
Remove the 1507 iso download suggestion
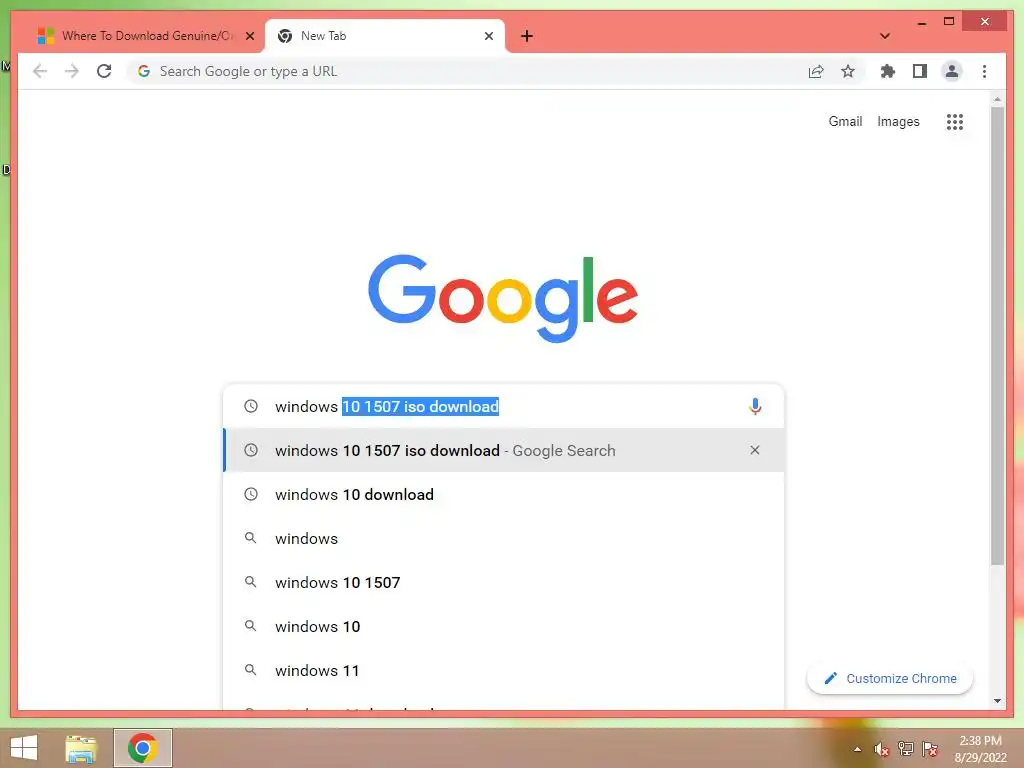pyautogui.click(x=755, y=450)
